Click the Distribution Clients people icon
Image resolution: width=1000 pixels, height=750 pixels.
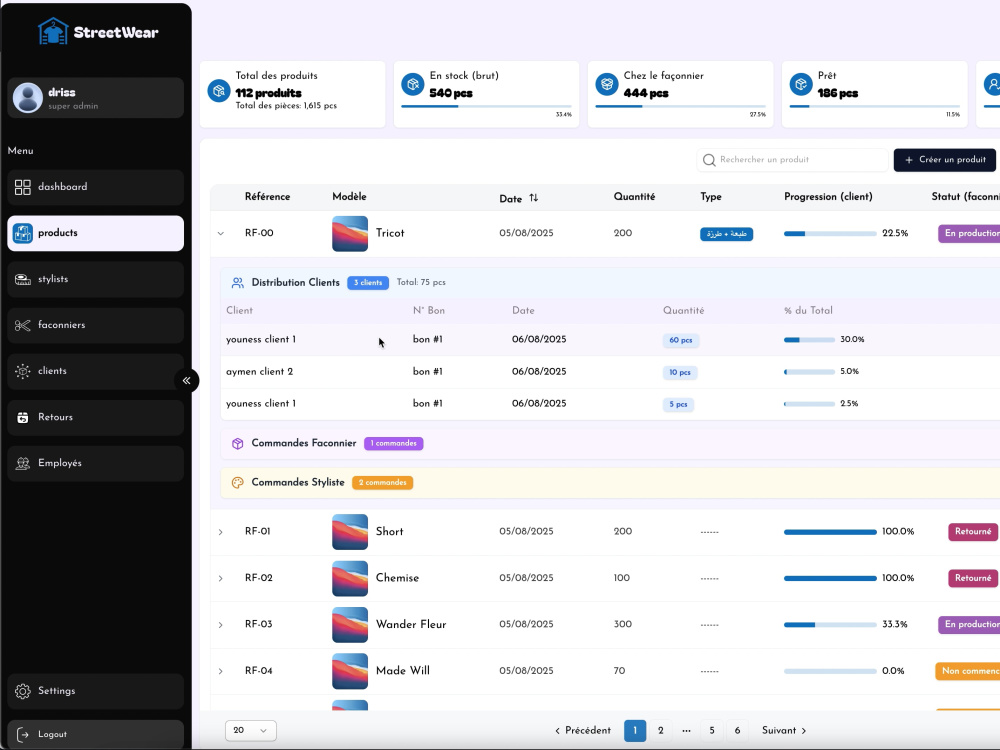coord(238,283)
